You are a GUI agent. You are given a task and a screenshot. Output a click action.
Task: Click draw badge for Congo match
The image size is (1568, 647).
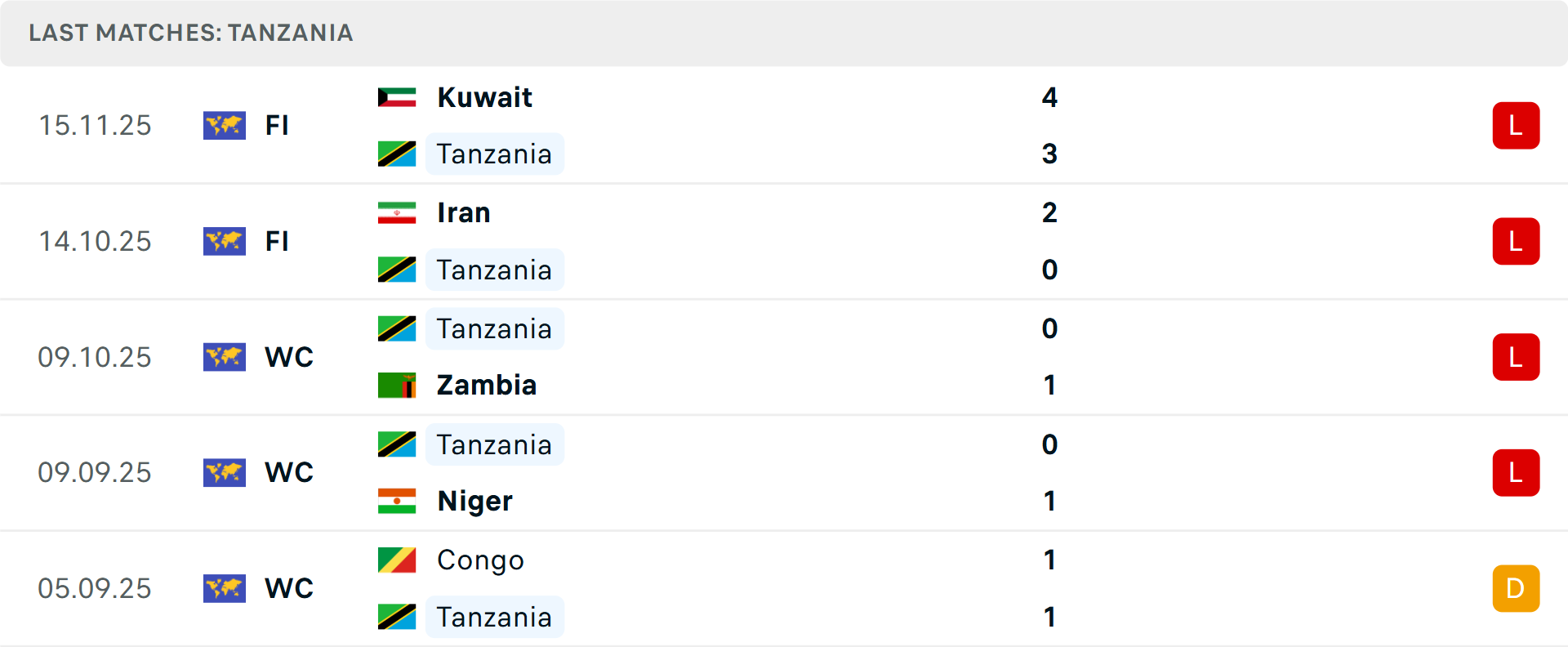pos(1516,588)
